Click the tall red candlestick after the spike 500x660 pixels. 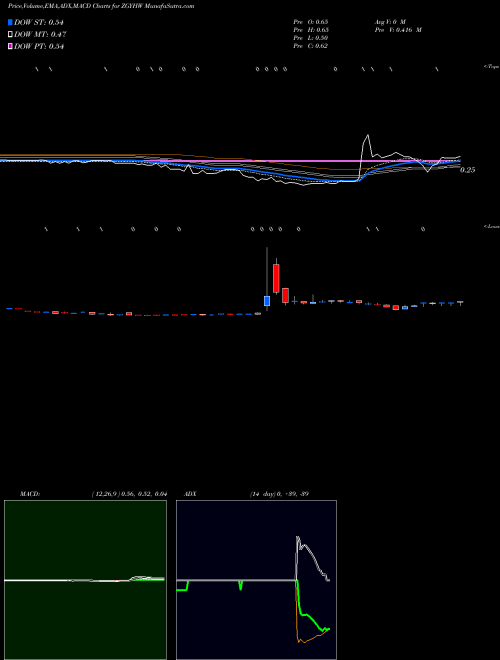276,278
